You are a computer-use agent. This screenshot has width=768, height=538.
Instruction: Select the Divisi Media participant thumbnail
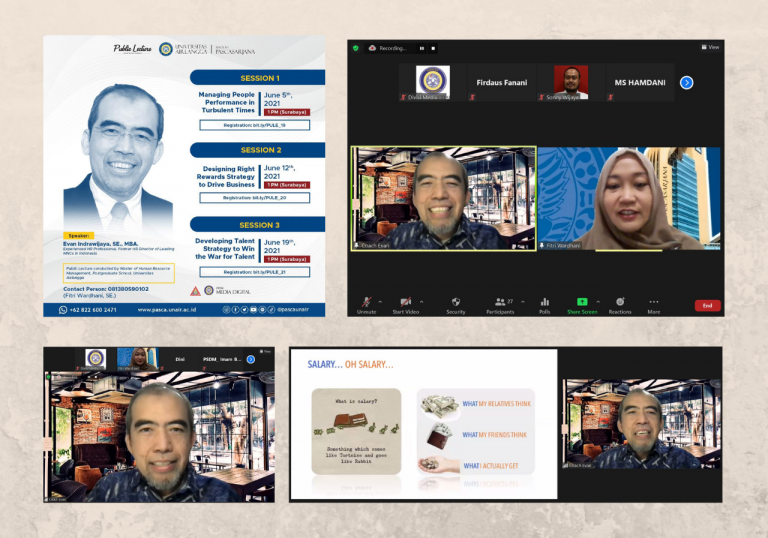pyautogui.click(x=432, y=80)
